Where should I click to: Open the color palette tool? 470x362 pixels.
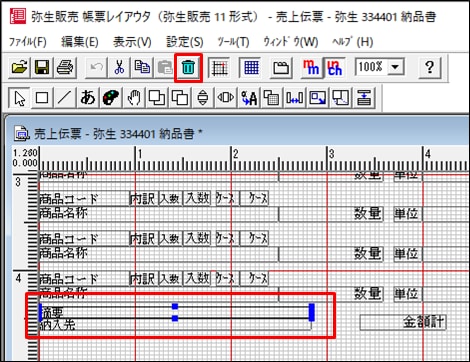point(111,98)
